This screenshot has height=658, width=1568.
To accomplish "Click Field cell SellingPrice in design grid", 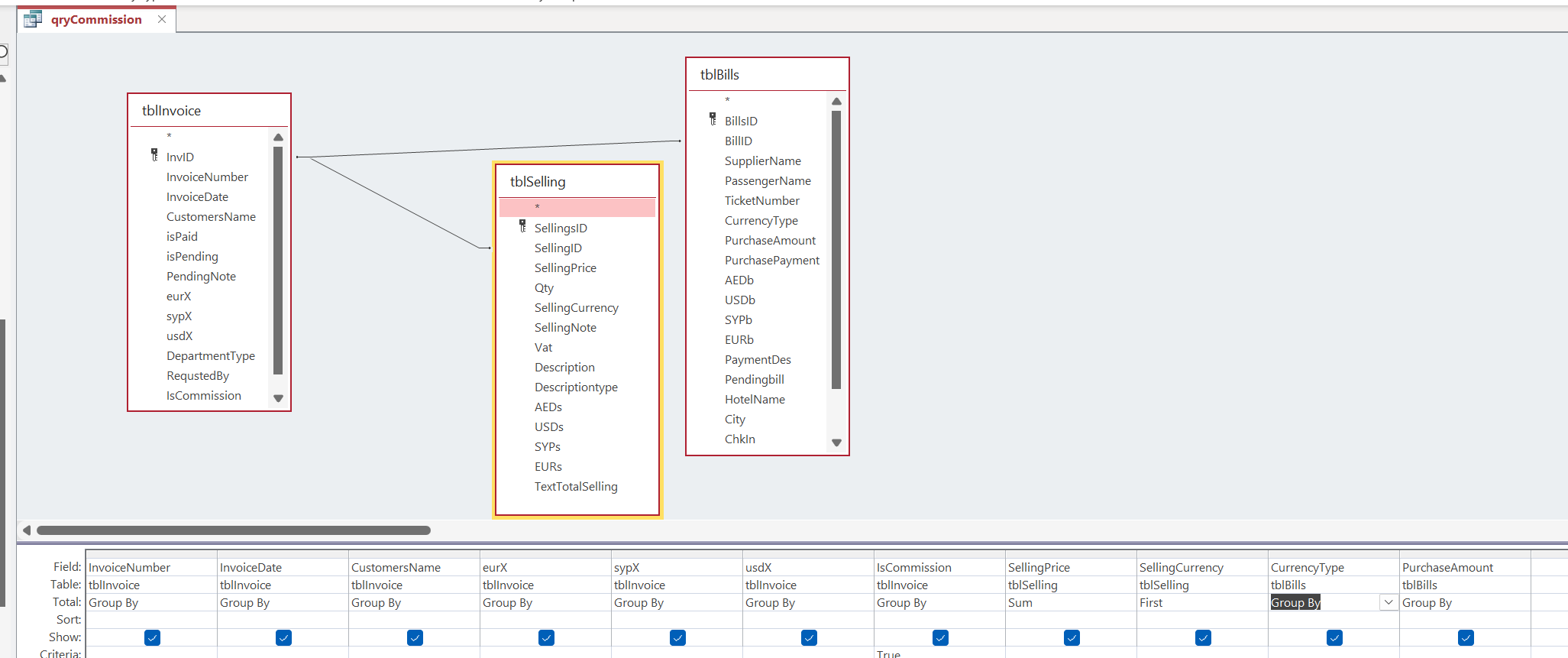I will click(1071, 567).
